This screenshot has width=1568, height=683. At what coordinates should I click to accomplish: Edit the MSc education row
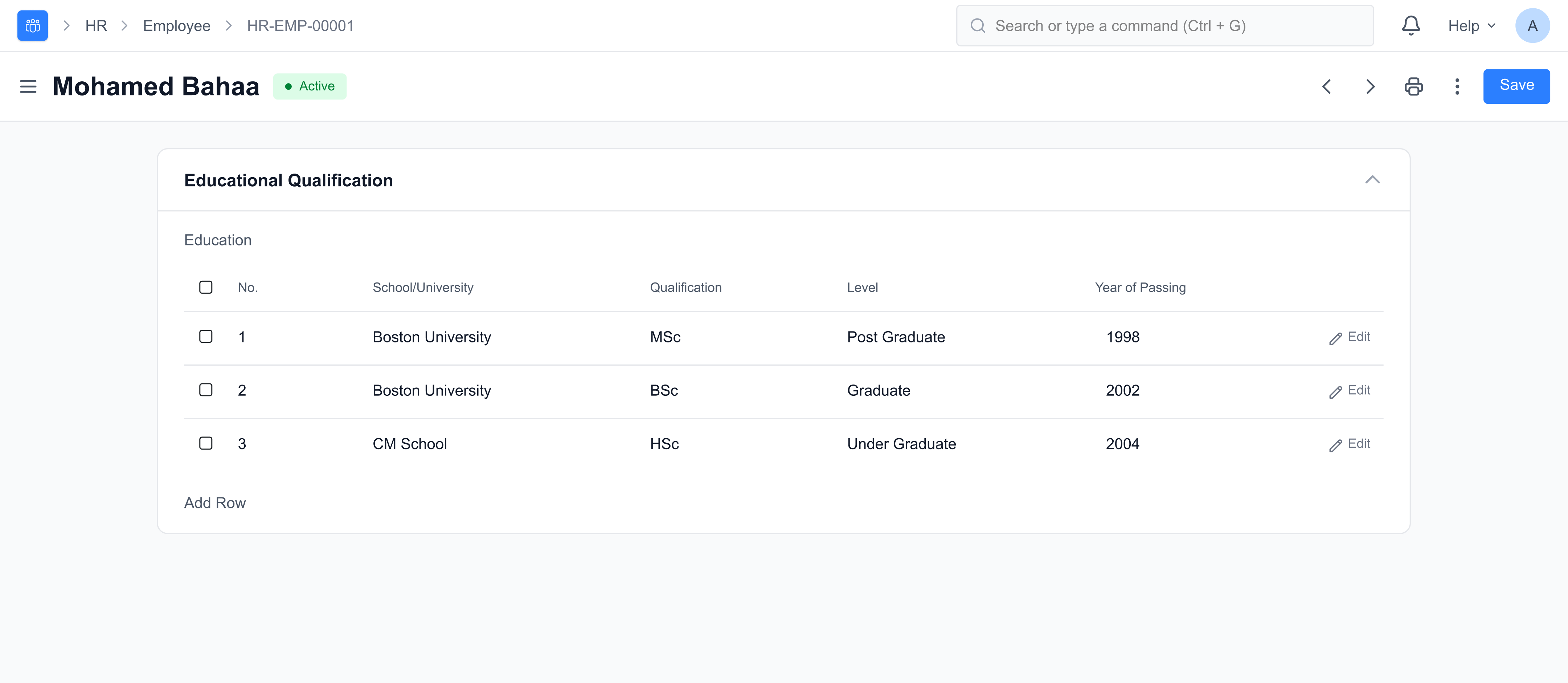click(1350, 338)
